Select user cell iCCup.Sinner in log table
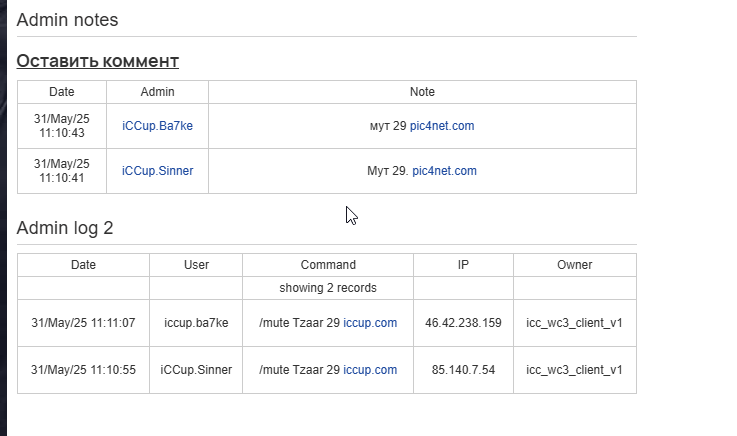The height and width of the screenshot is (436, 737). click(196, 370)
